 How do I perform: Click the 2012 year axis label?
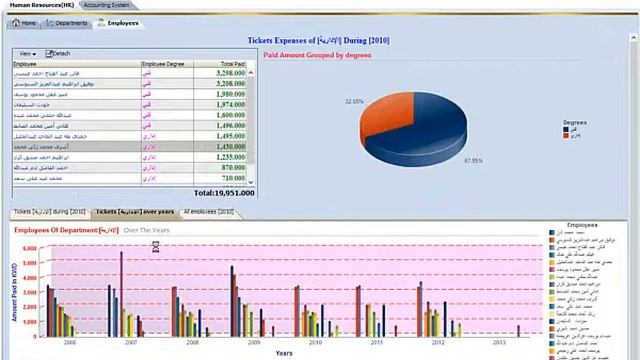[438, 343]
